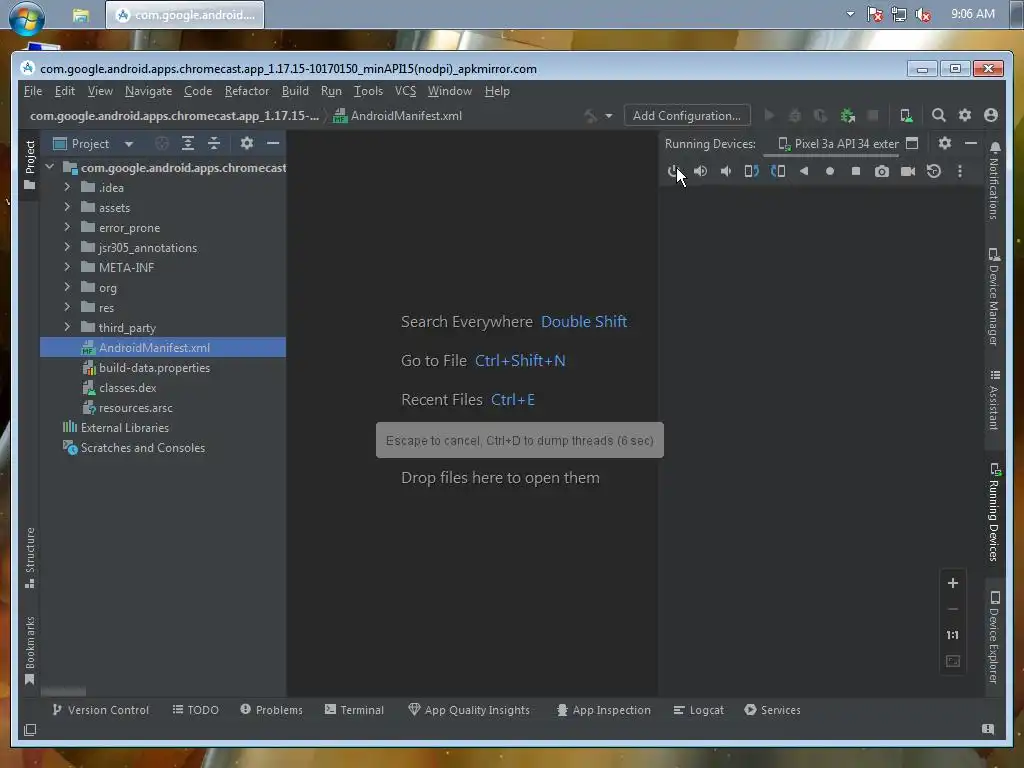
Task: Open Search Everywhere magnifier
Action: point(938,116)
